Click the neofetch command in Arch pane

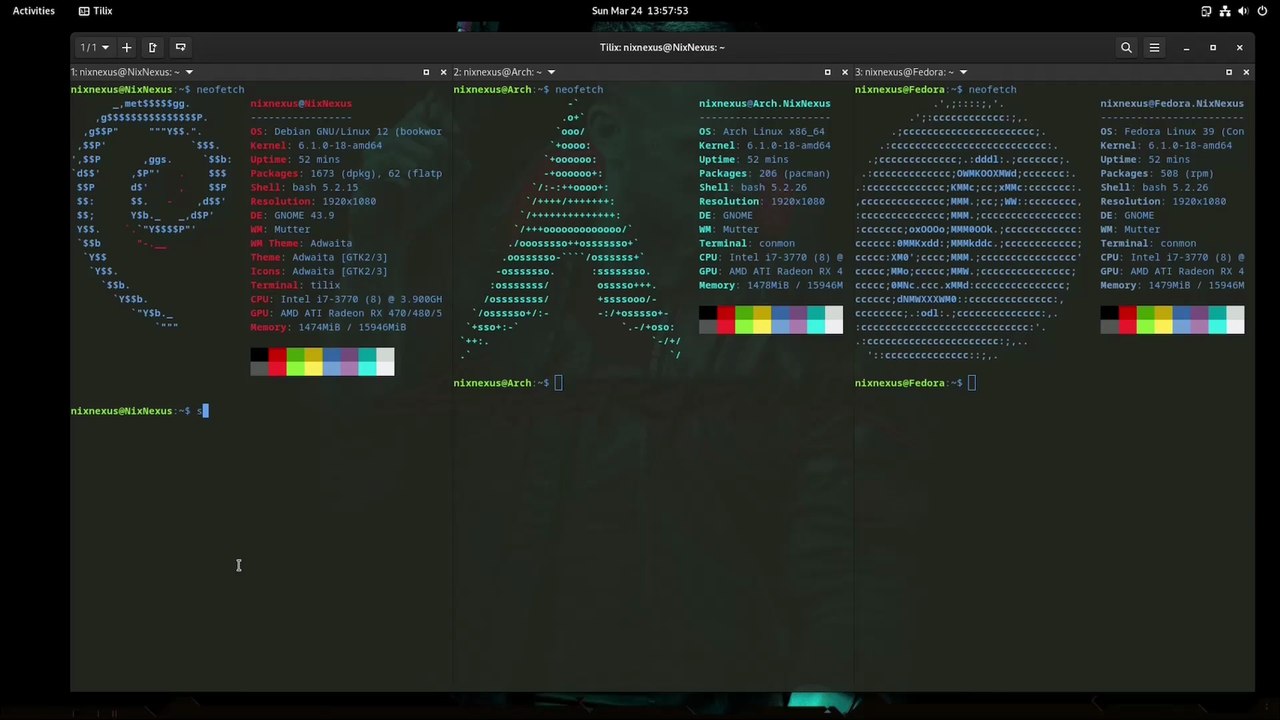[579, 89]
